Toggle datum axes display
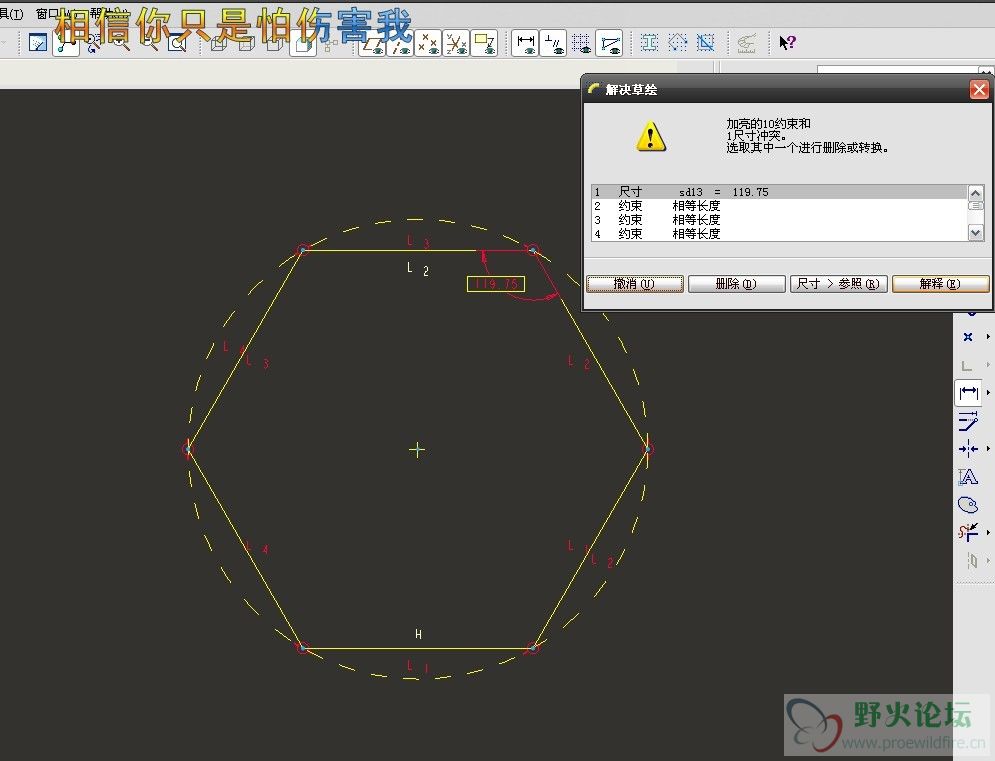The height and width of the screenshot is (761, 995). click(401, 44)
